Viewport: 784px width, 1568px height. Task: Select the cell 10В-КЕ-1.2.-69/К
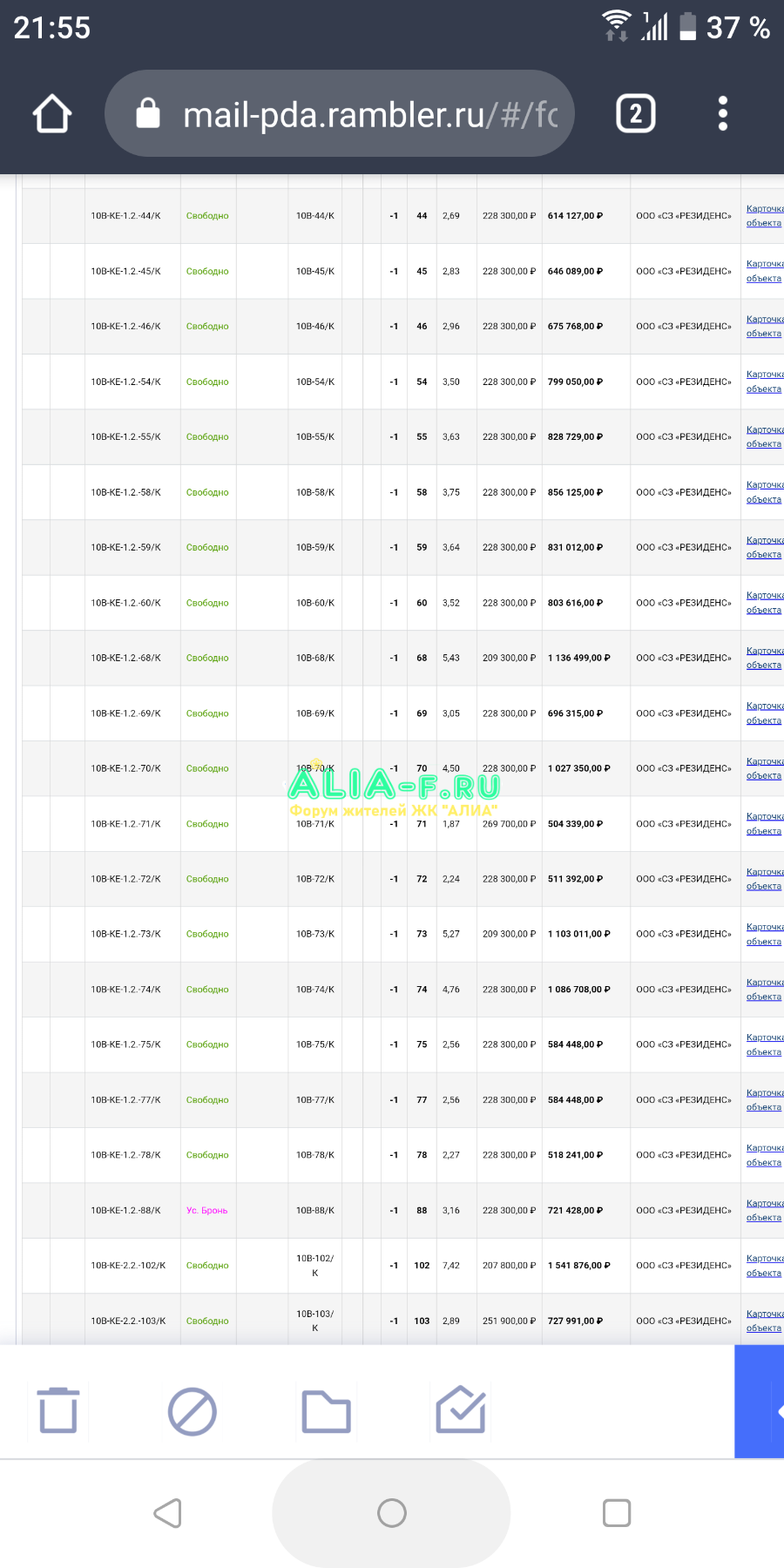coord(126,713)
